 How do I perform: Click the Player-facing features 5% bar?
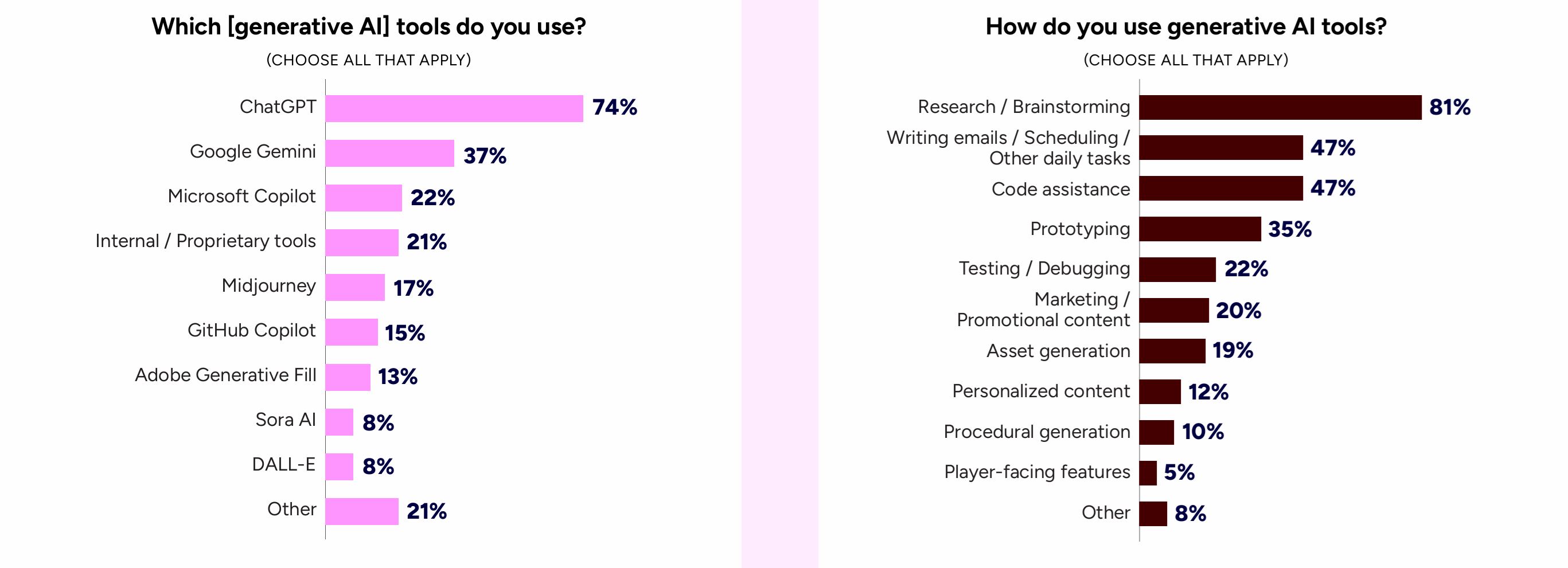point(1148,473)
